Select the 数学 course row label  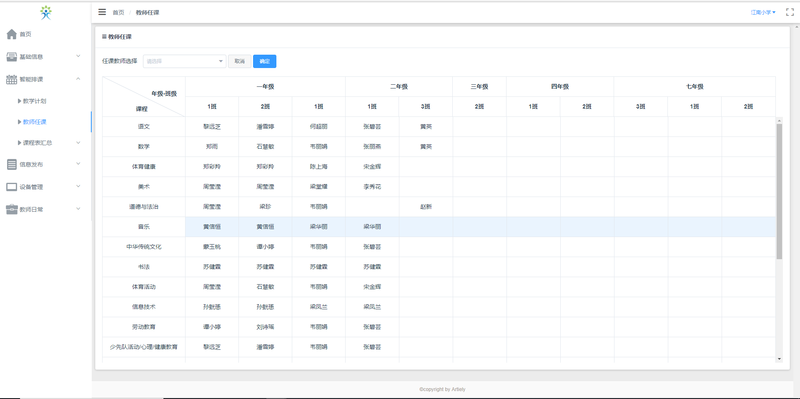(144, 146)
